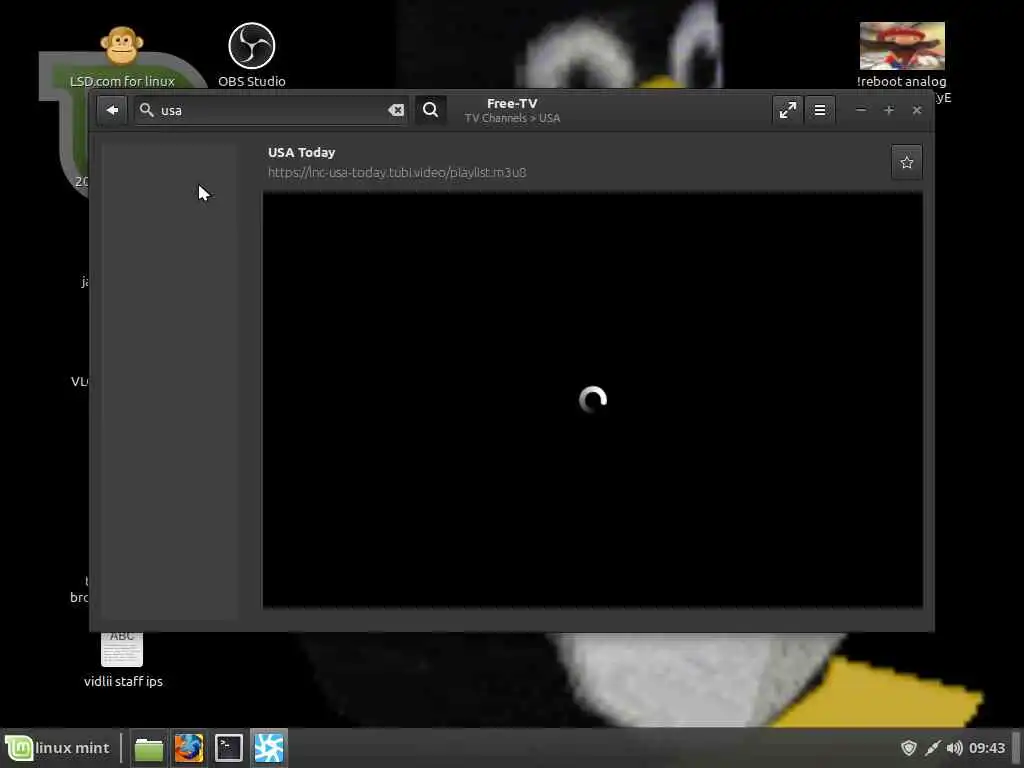Select the USA Today channel title

(301, 152)
